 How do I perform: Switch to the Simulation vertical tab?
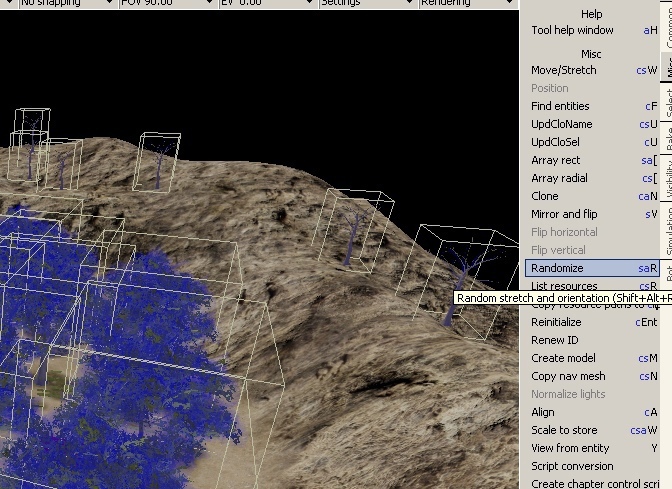pos(667,229)
